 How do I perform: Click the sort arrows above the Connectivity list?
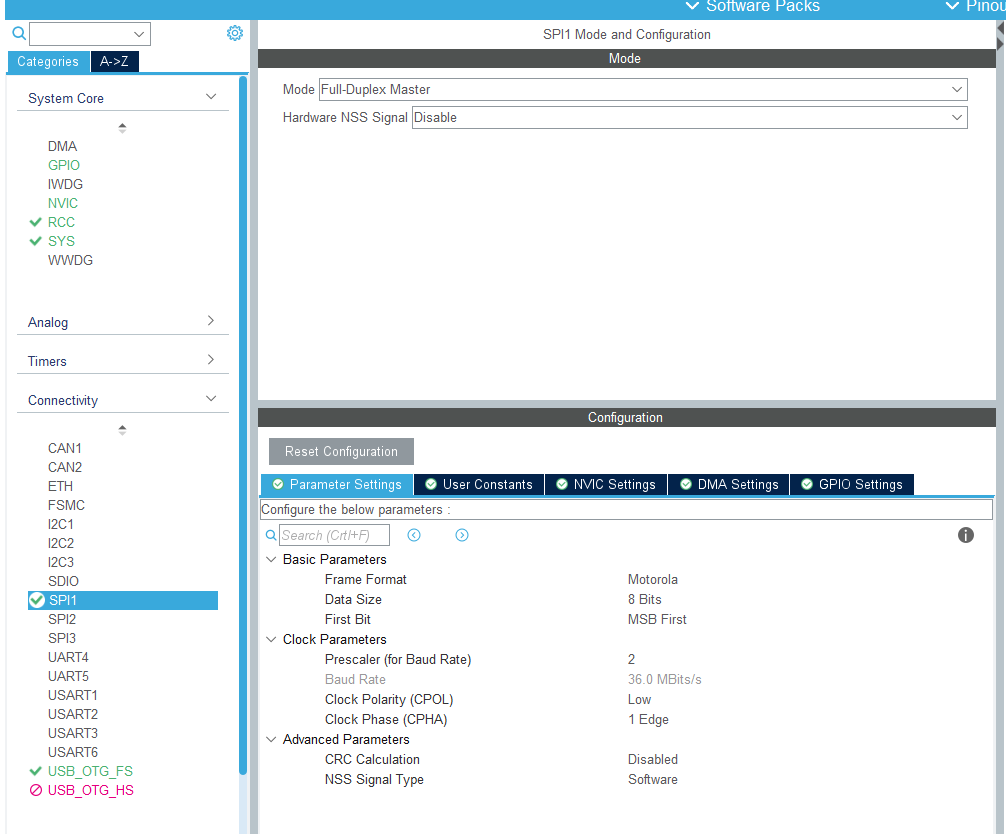point(123,429)
